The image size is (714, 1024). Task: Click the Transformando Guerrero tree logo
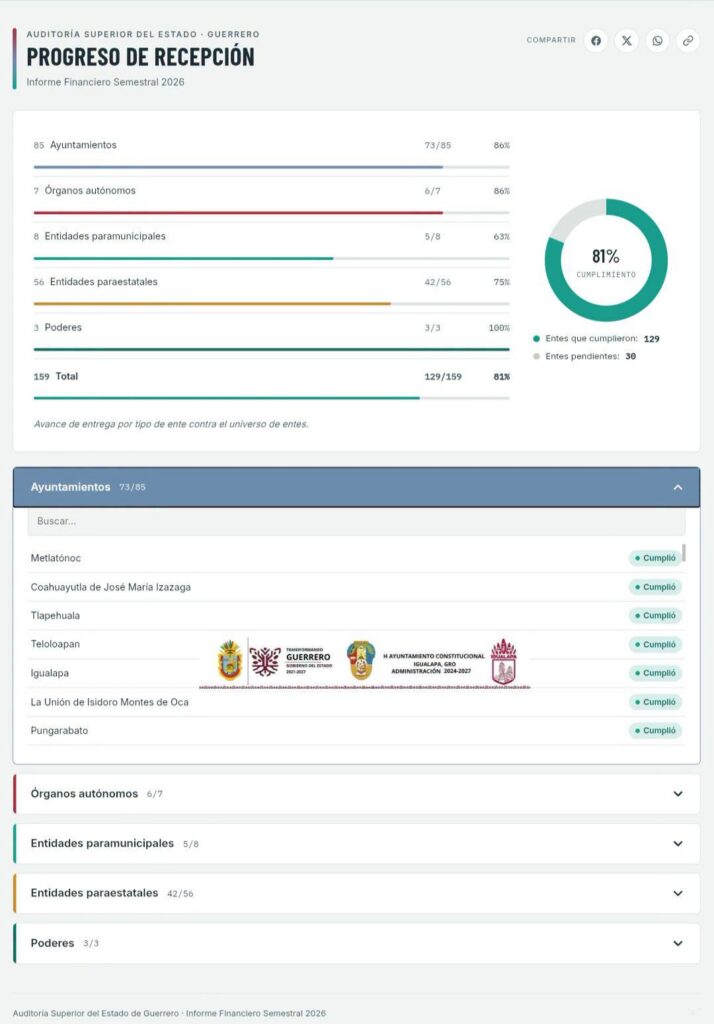pos(265,661)
